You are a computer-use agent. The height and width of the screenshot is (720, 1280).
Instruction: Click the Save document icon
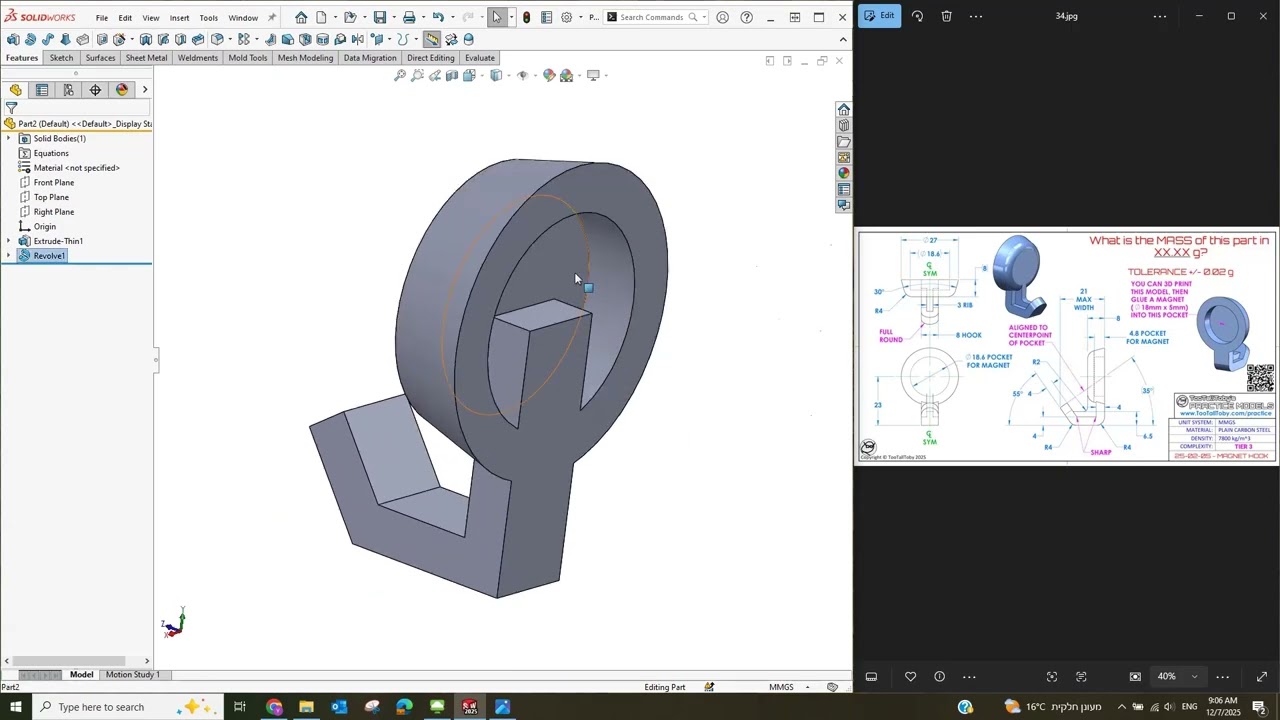pos(379,17)
